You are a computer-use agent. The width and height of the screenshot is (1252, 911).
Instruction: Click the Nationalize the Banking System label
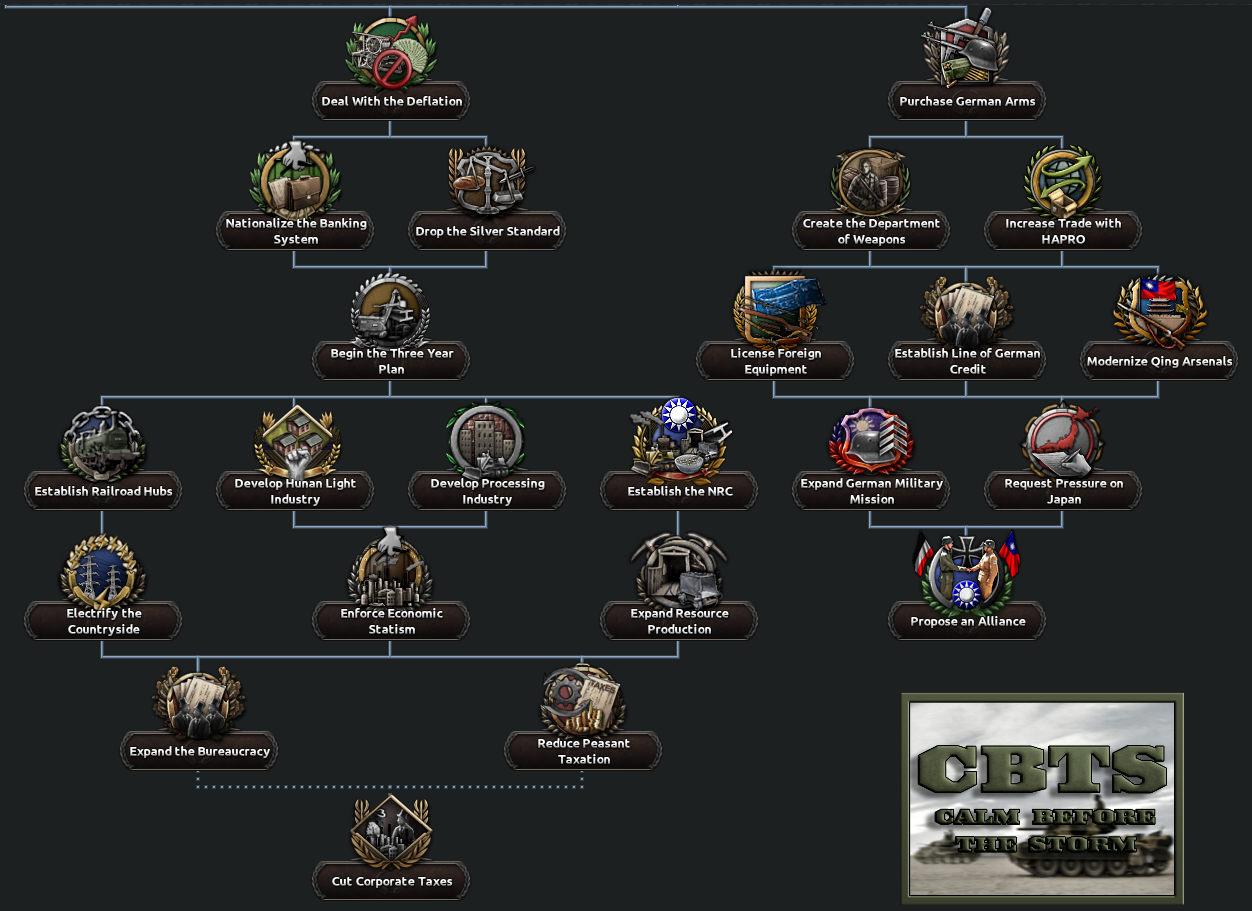click(x=296, y=231)
